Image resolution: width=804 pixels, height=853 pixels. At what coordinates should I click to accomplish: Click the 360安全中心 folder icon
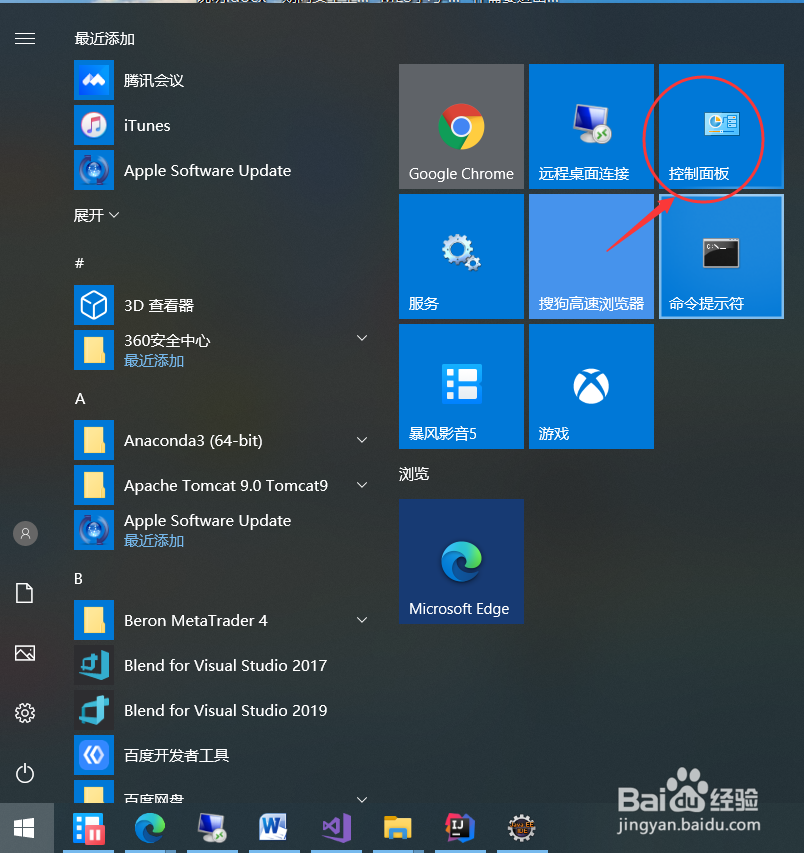click(94, 350)
